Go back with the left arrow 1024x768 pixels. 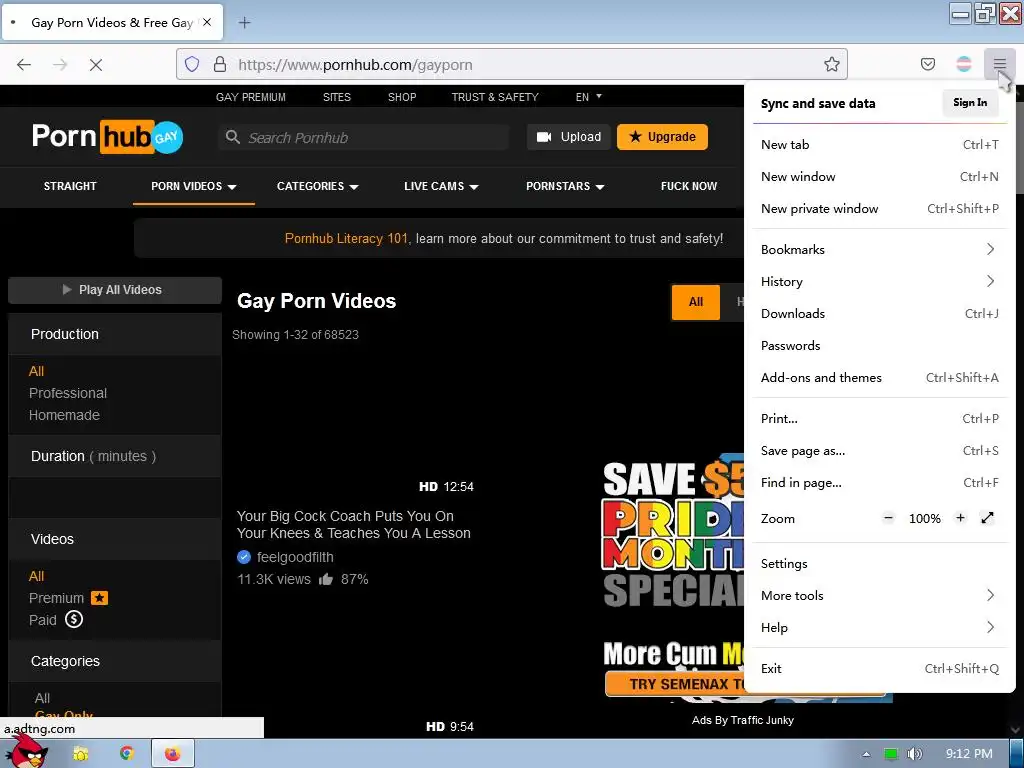pos(24,64)
